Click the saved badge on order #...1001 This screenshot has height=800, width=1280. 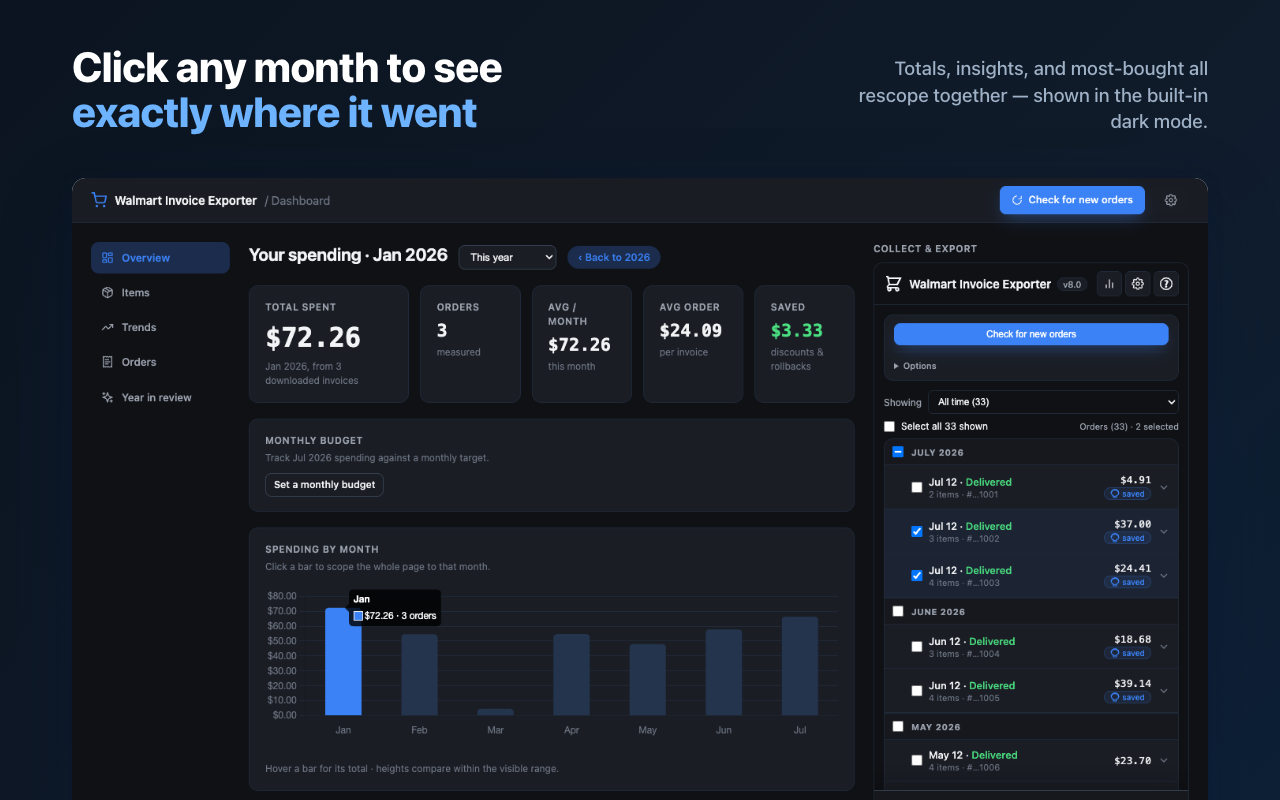click(x=1128, y=494)
